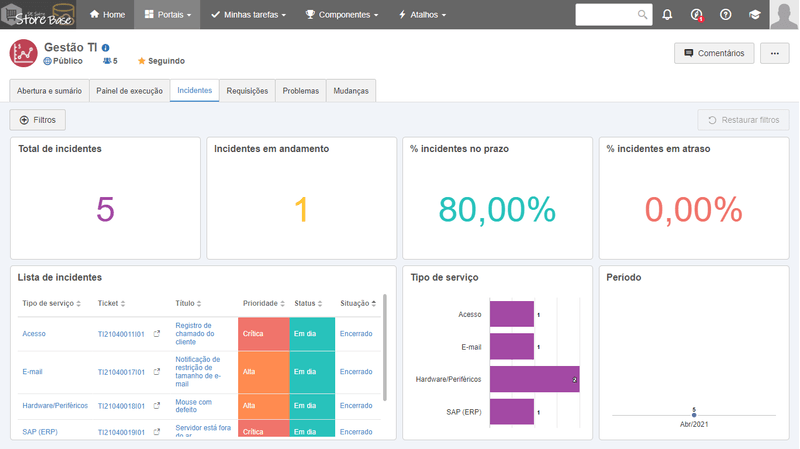The height and width of the screenshot is (449, 800).
Task: Open the Componentes dropdown menu
Action: (342, 15)
